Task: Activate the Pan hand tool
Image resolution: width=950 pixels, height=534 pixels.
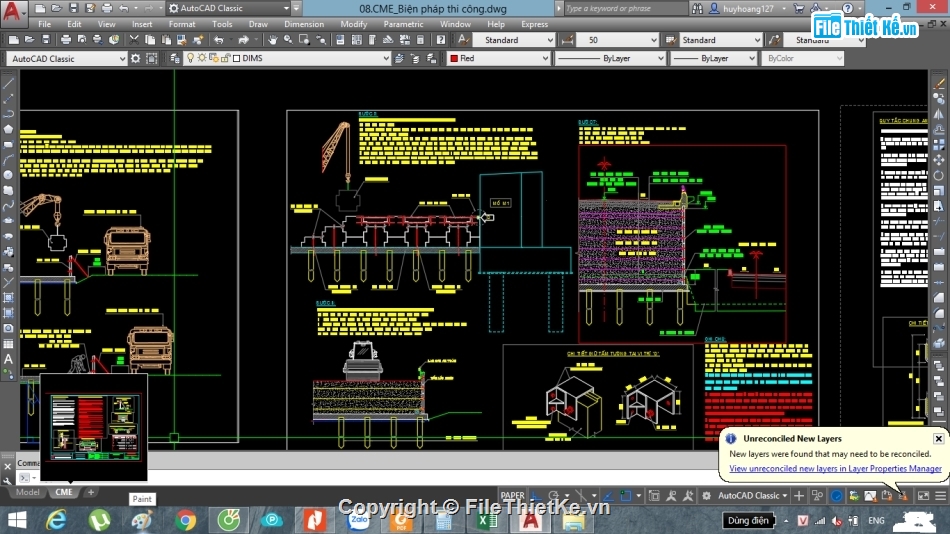Action: 273,40
